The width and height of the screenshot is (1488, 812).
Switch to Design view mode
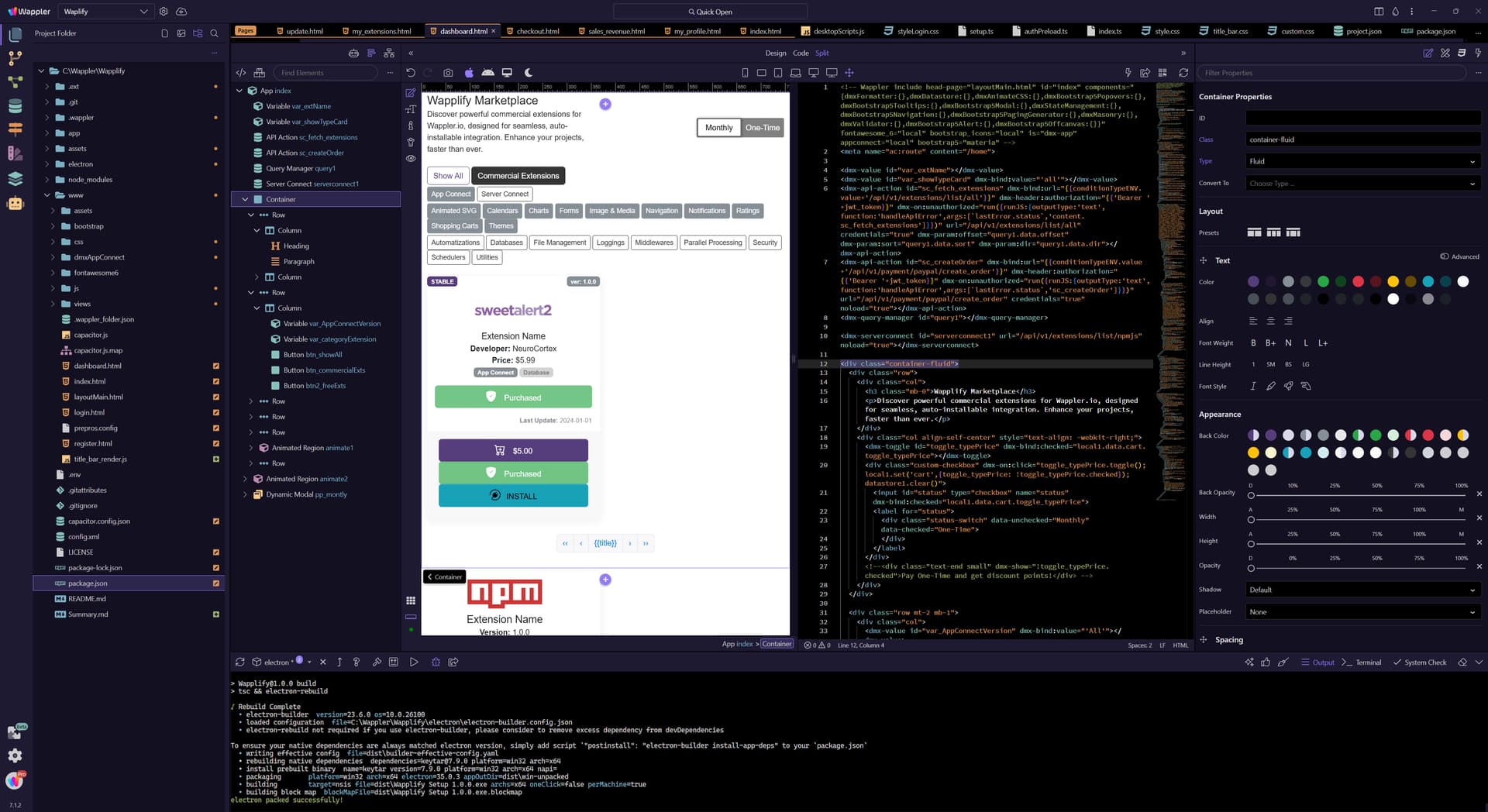pos(775,53)
